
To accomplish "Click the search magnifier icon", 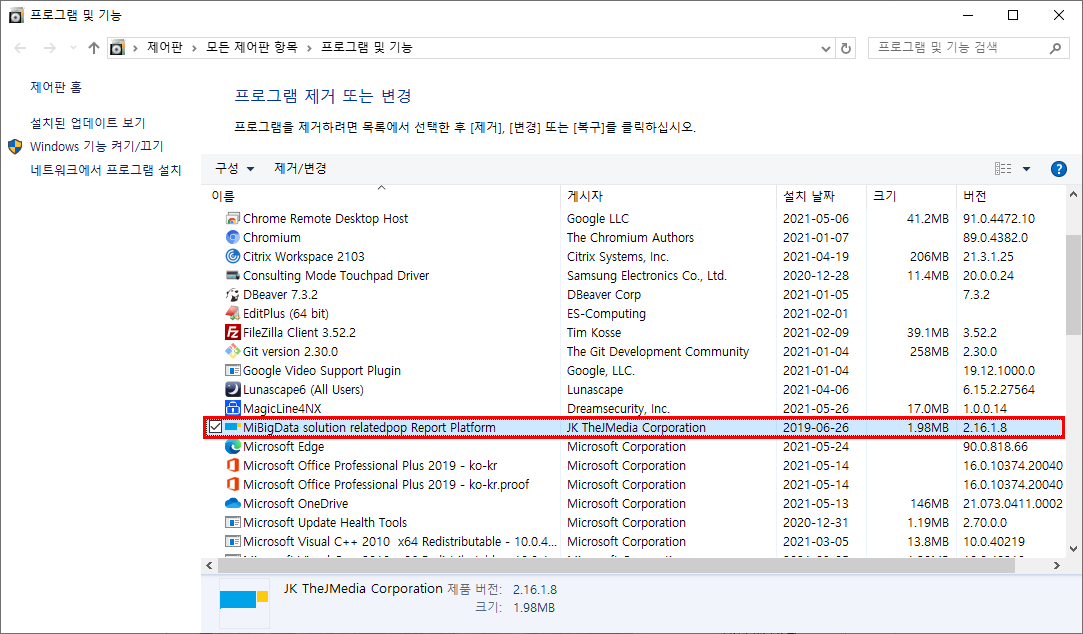I will (1055, 48).
